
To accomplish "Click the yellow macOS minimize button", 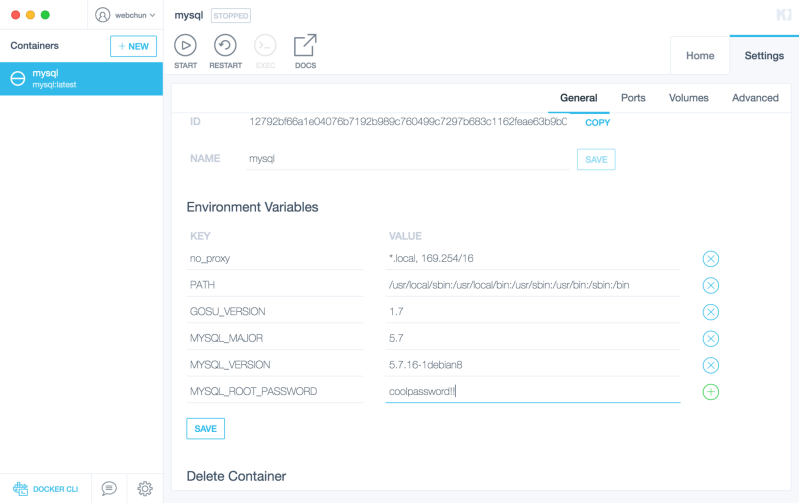I will pyautogui.click(x=31, y=15).
